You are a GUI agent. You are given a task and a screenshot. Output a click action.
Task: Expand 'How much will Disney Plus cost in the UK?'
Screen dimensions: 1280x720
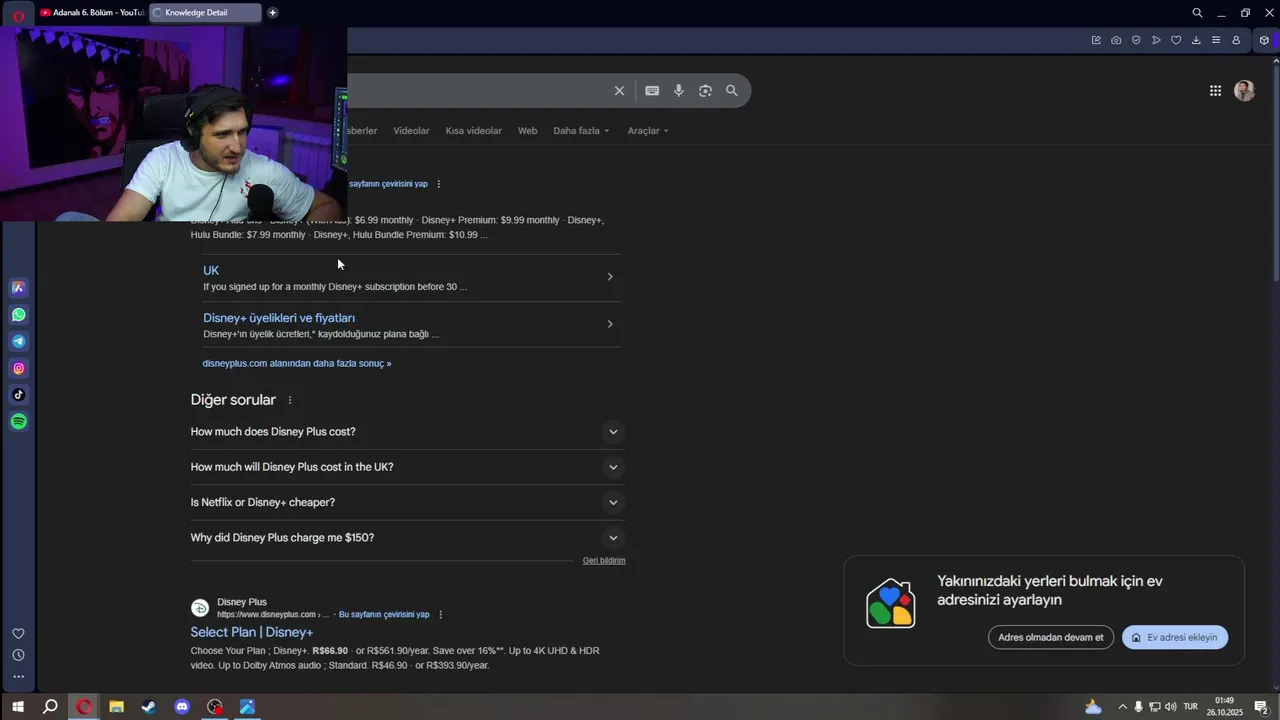click(x=408, y=467)
